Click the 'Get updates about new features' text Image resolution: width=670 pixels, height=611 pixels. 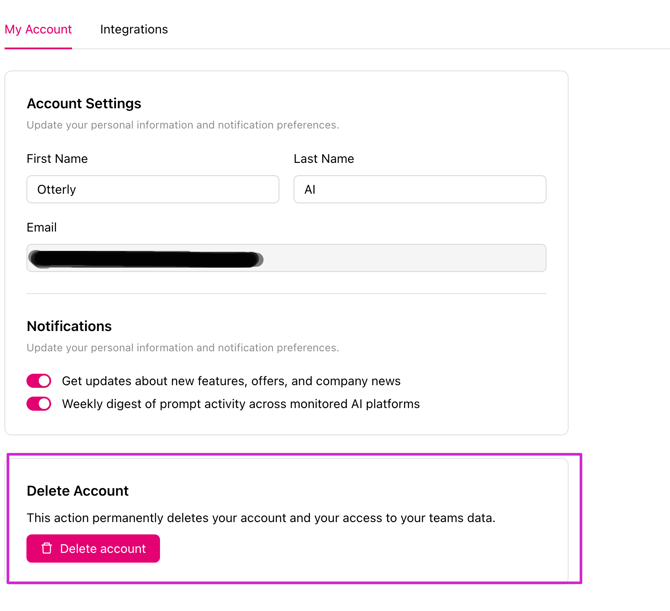[231, 381]
